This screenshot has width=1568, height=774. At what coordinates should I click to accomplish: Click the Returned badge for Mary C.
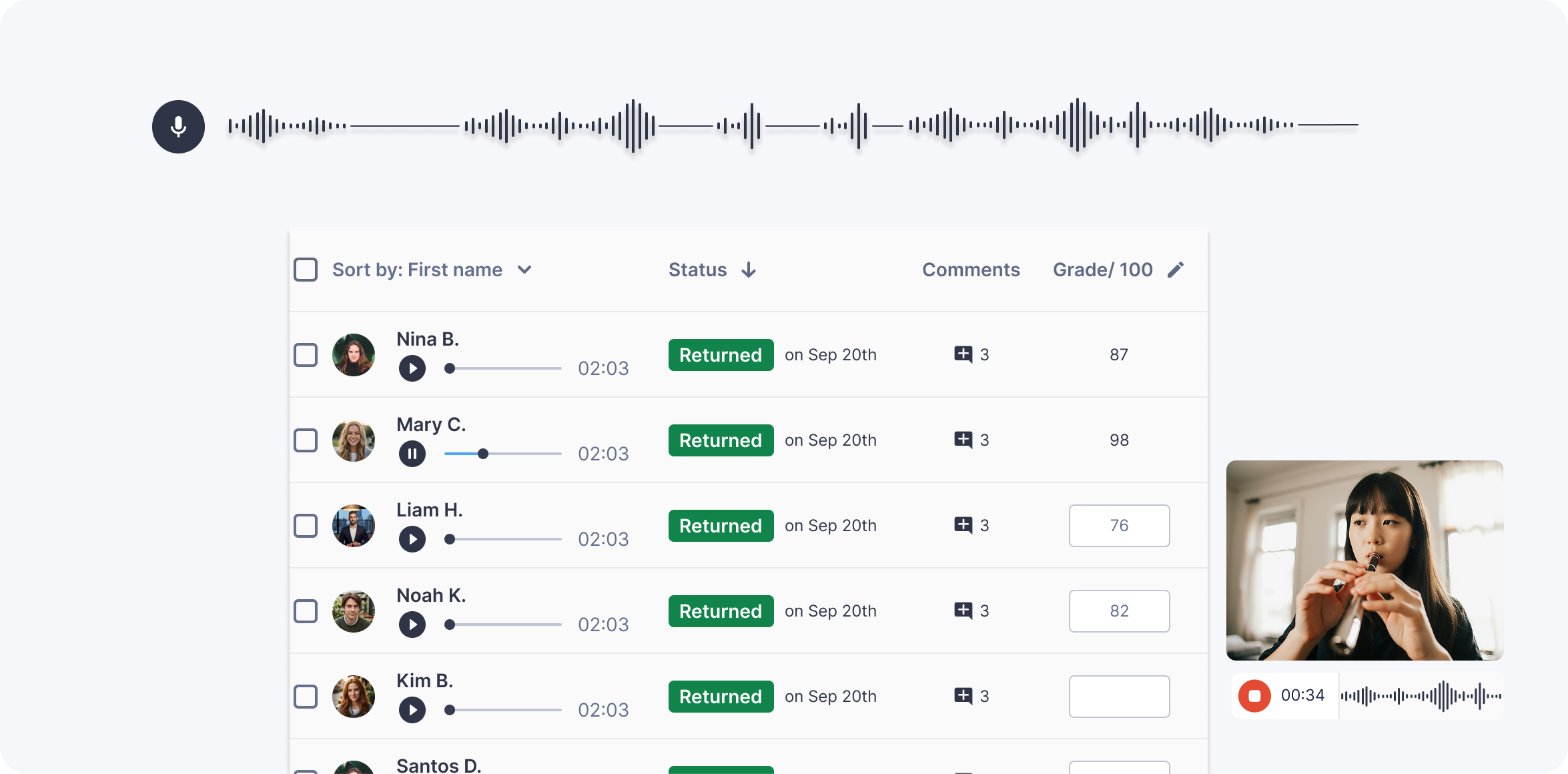721,440
